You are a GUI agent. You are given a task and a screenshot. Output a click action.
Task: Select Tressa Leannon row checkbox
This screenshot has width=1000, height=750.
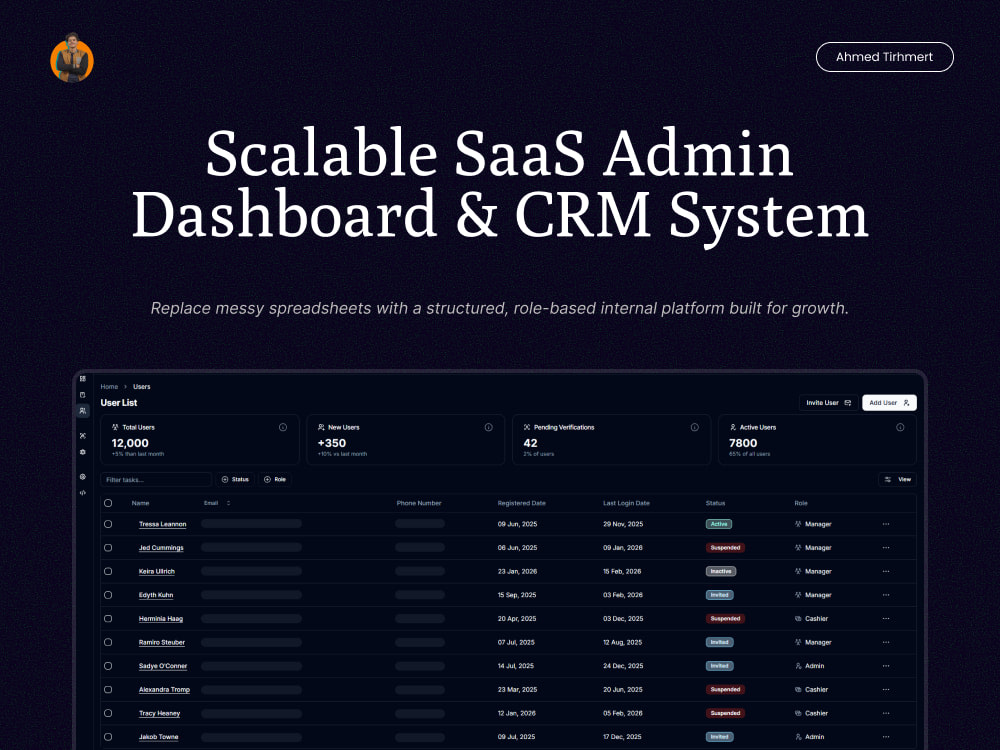coord(108,524)
